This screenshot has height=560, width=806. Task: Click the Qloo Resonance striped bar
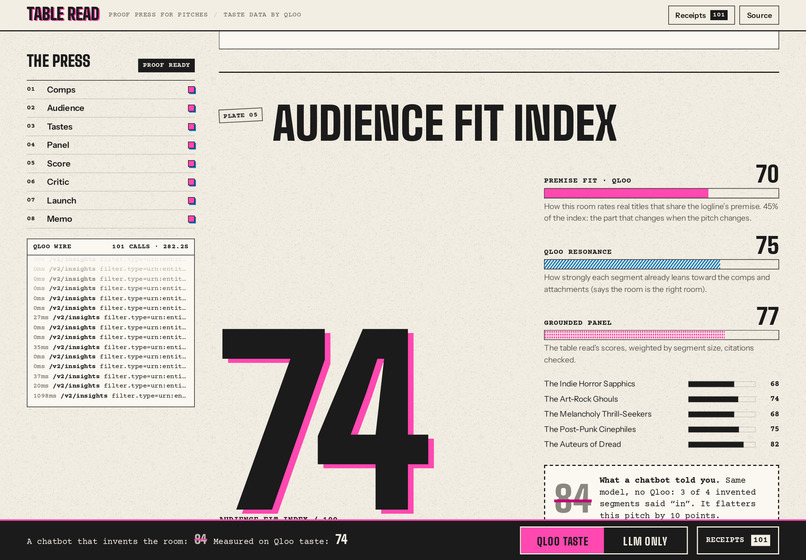click(x=661, y=264)
